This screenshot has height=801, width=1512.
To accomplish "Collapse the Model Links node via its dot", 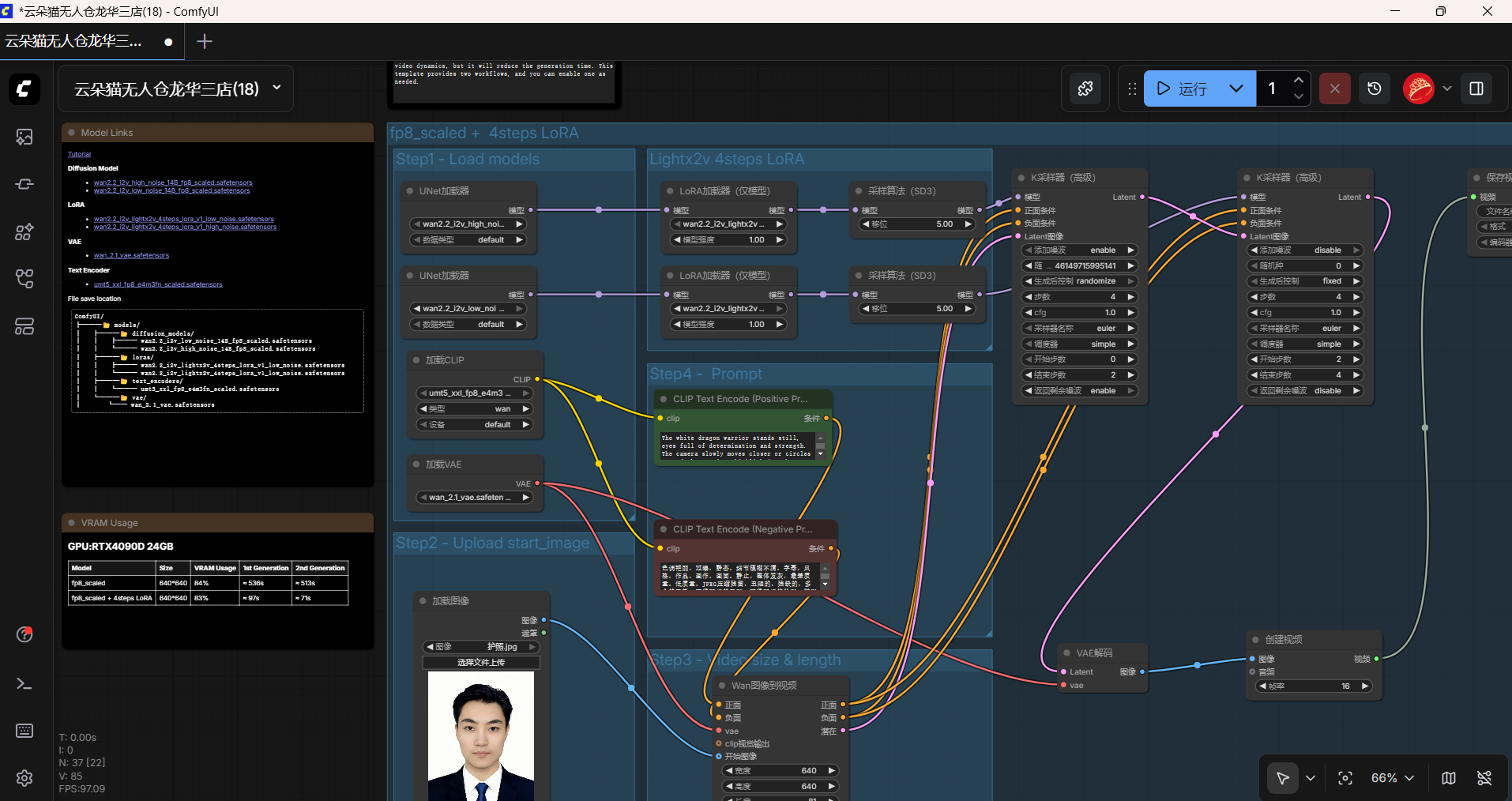I will 71,133.
